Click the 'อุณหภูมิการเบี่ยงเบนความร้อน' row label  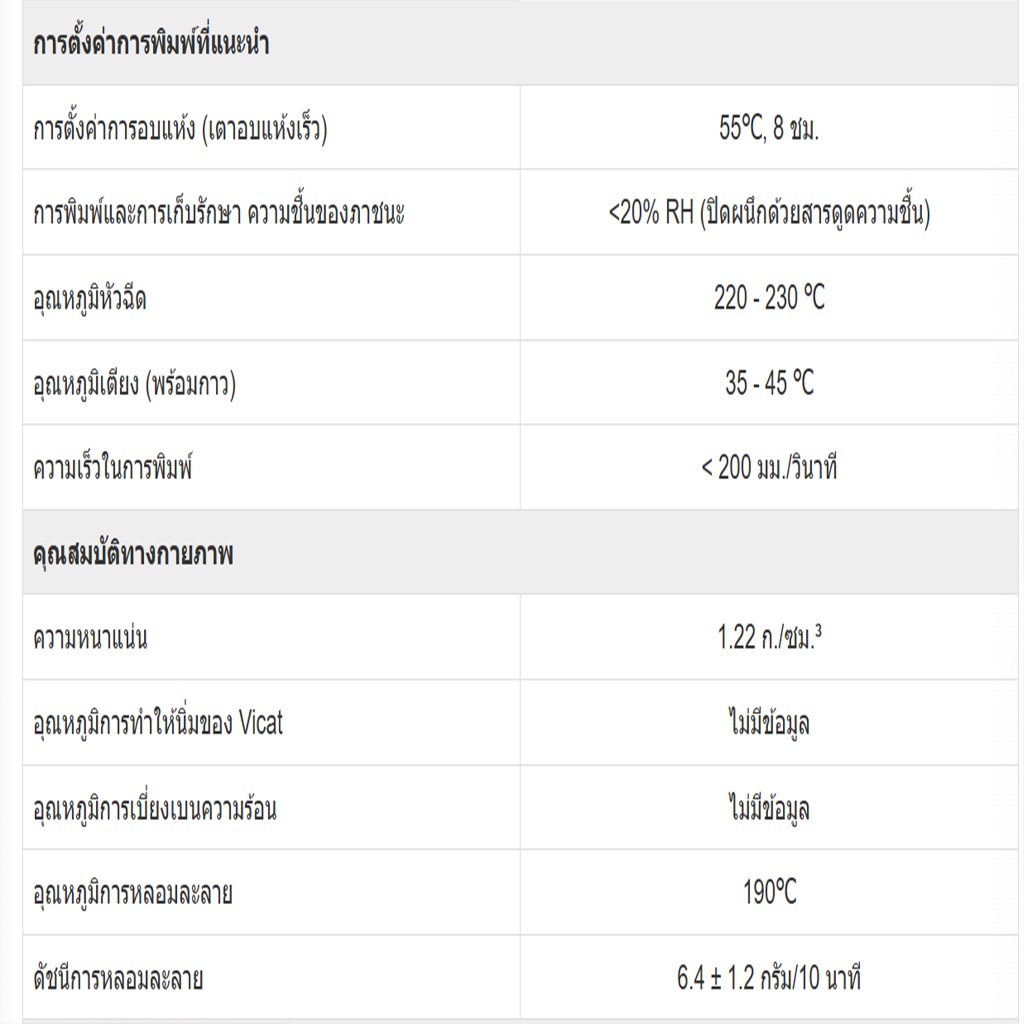pyautogui.click(x=155, y=808)
